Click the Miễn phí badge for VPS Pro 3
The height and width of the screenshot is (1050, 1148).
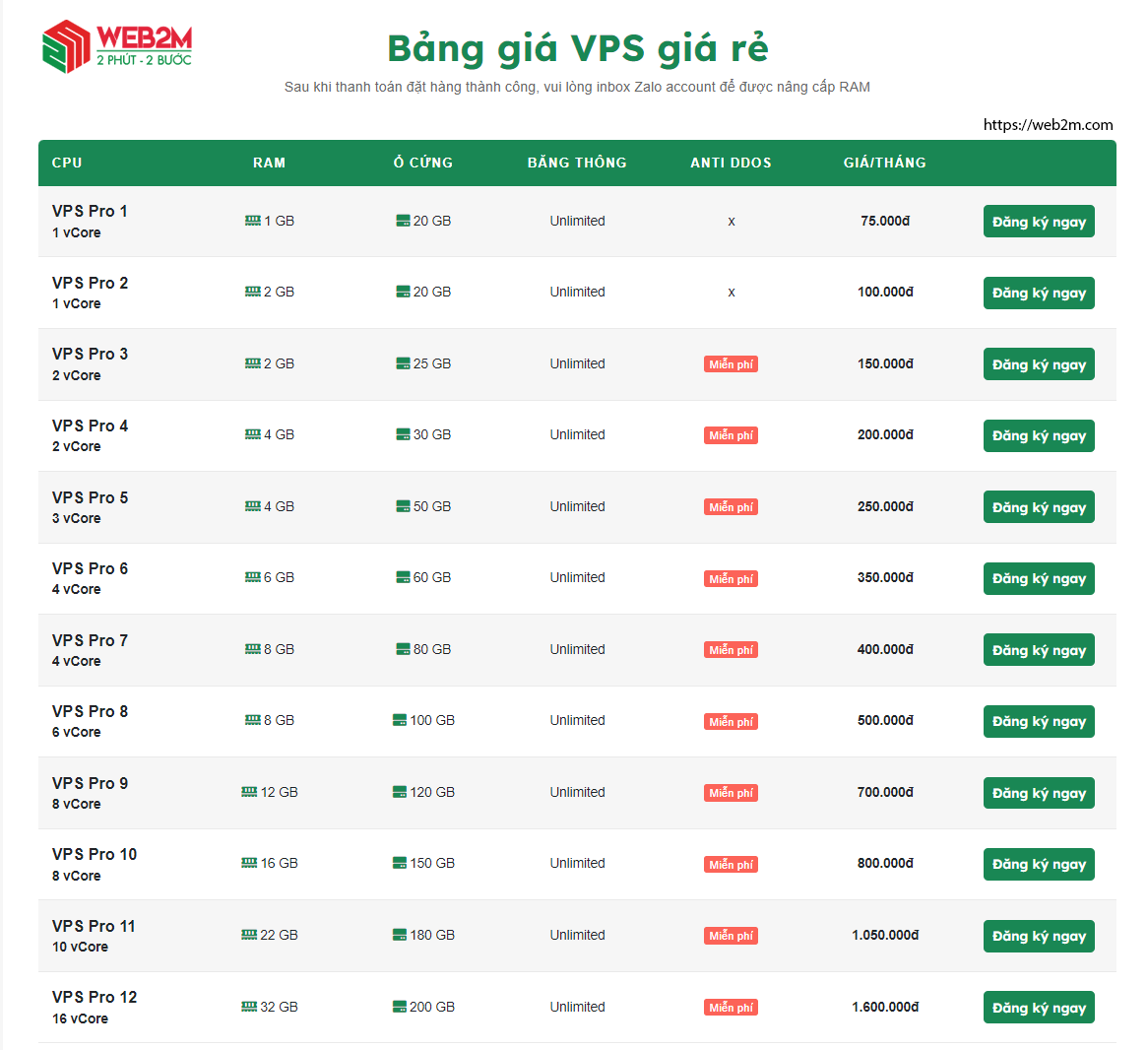coord(731,363)
